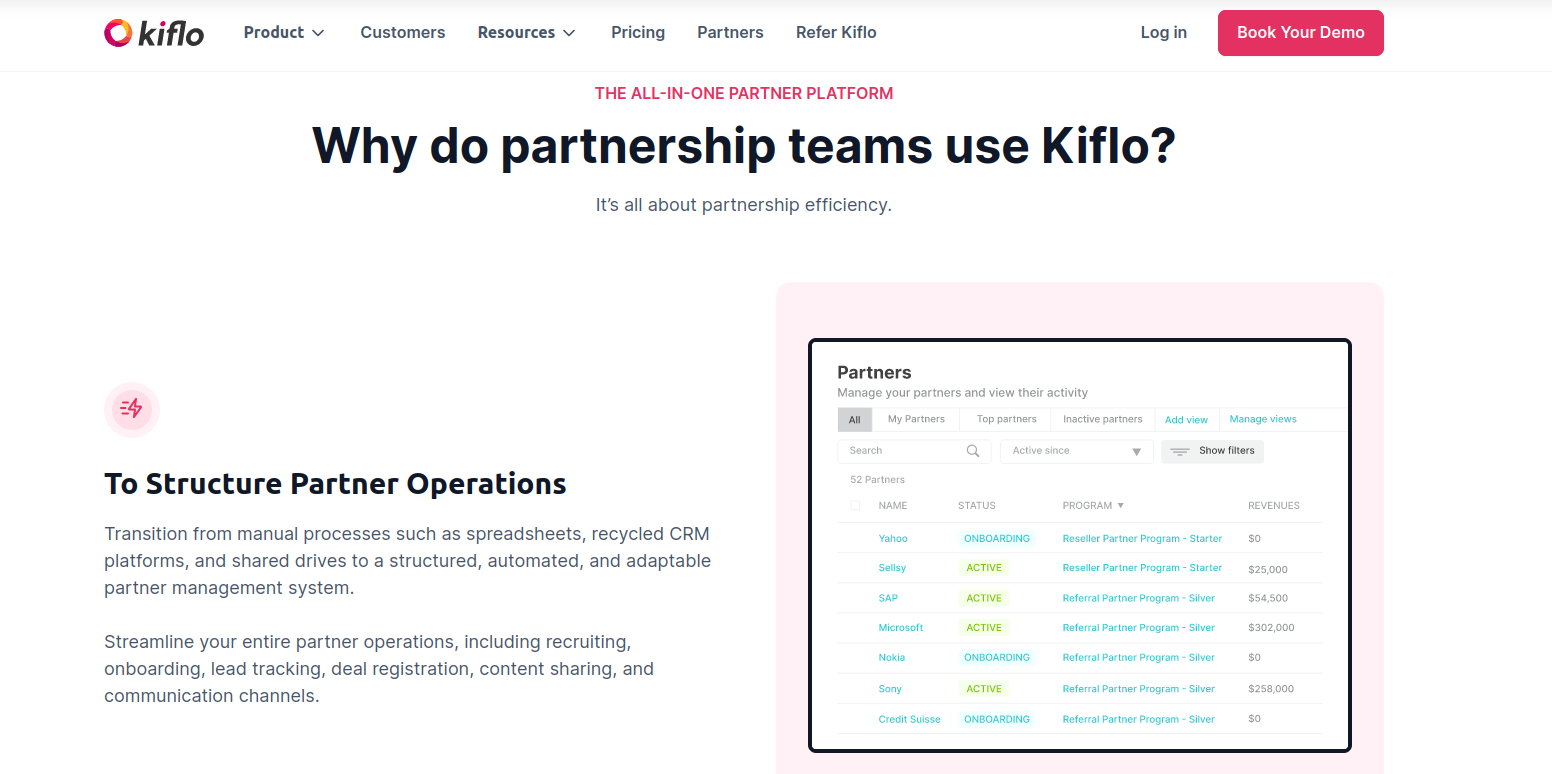
Task: Open Refer Kiflo page
Action: point(836,32)
